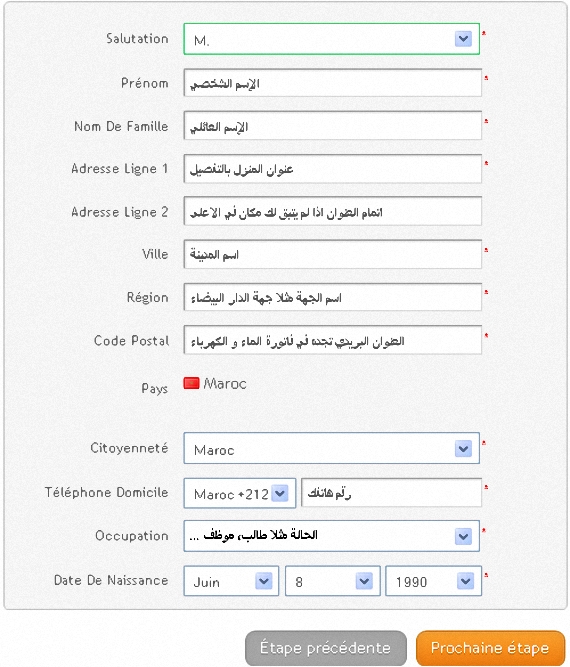Select the Région input field
Viewport: 570px width, 667px height.
click(333, 297)
